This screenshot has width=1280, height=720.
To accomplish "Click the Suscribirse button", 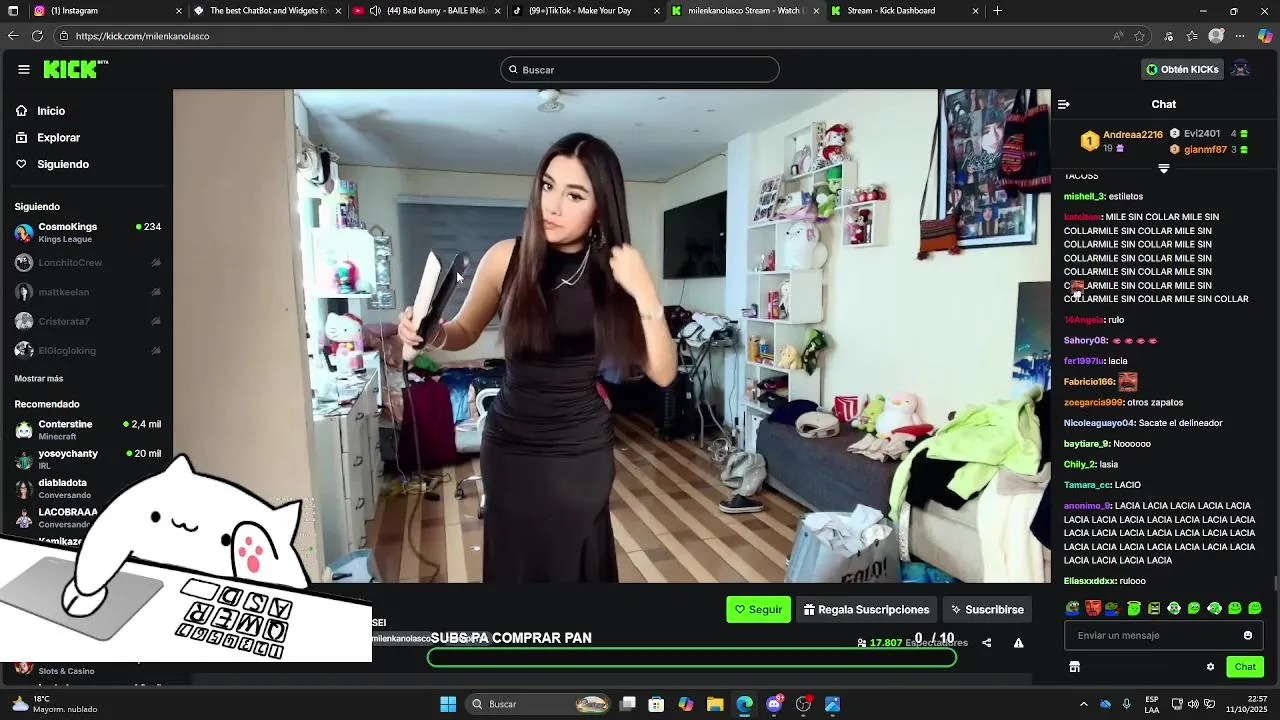I will (987, 609).
